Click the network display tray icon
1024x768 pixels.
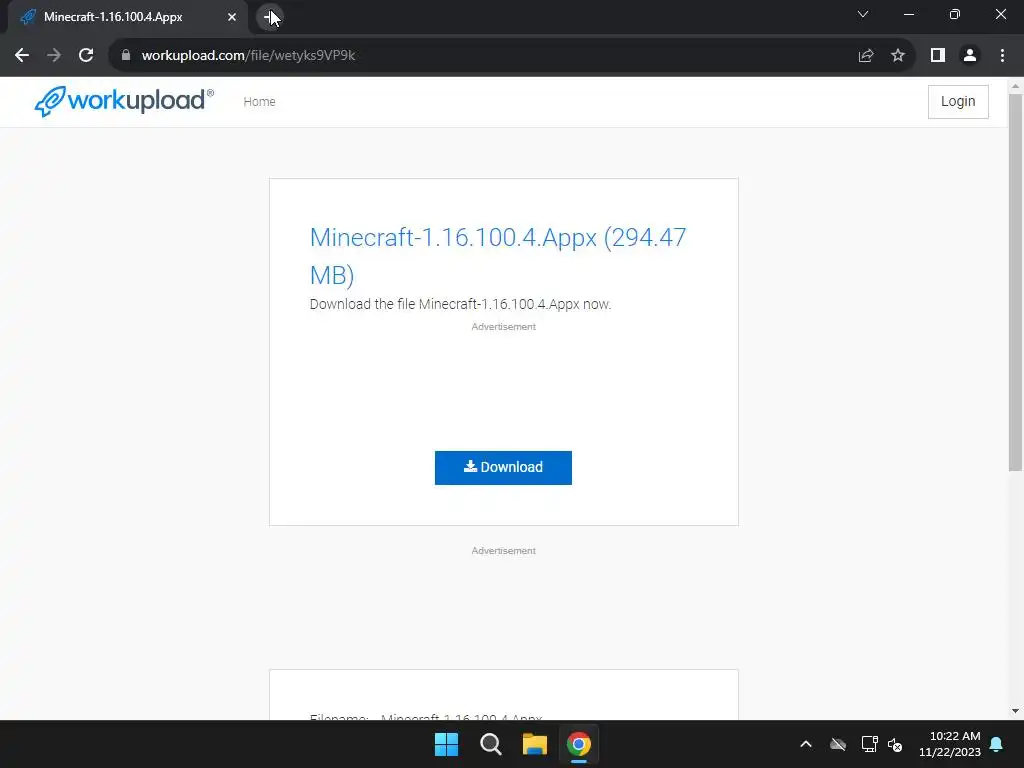coord(869,744)
